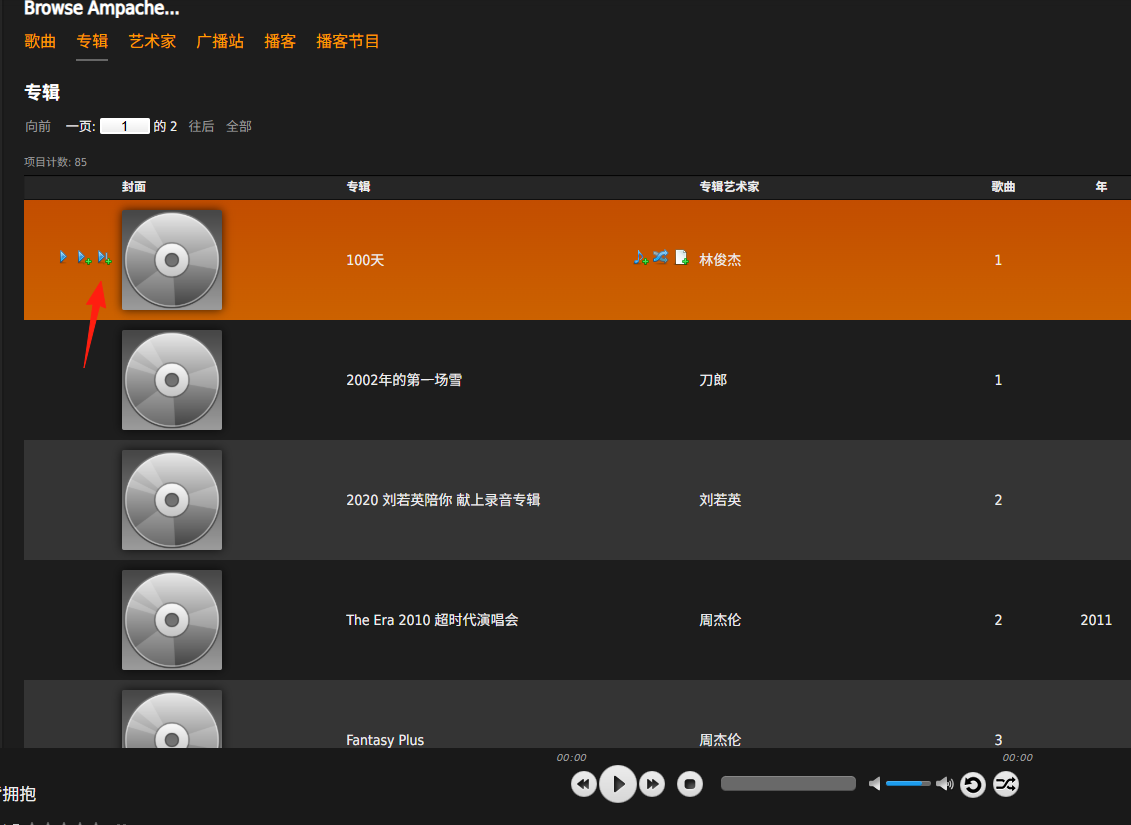Open the Fantasy Plus album
Image resolution: width=1131 pixels, height=825 pixels.
385,740
